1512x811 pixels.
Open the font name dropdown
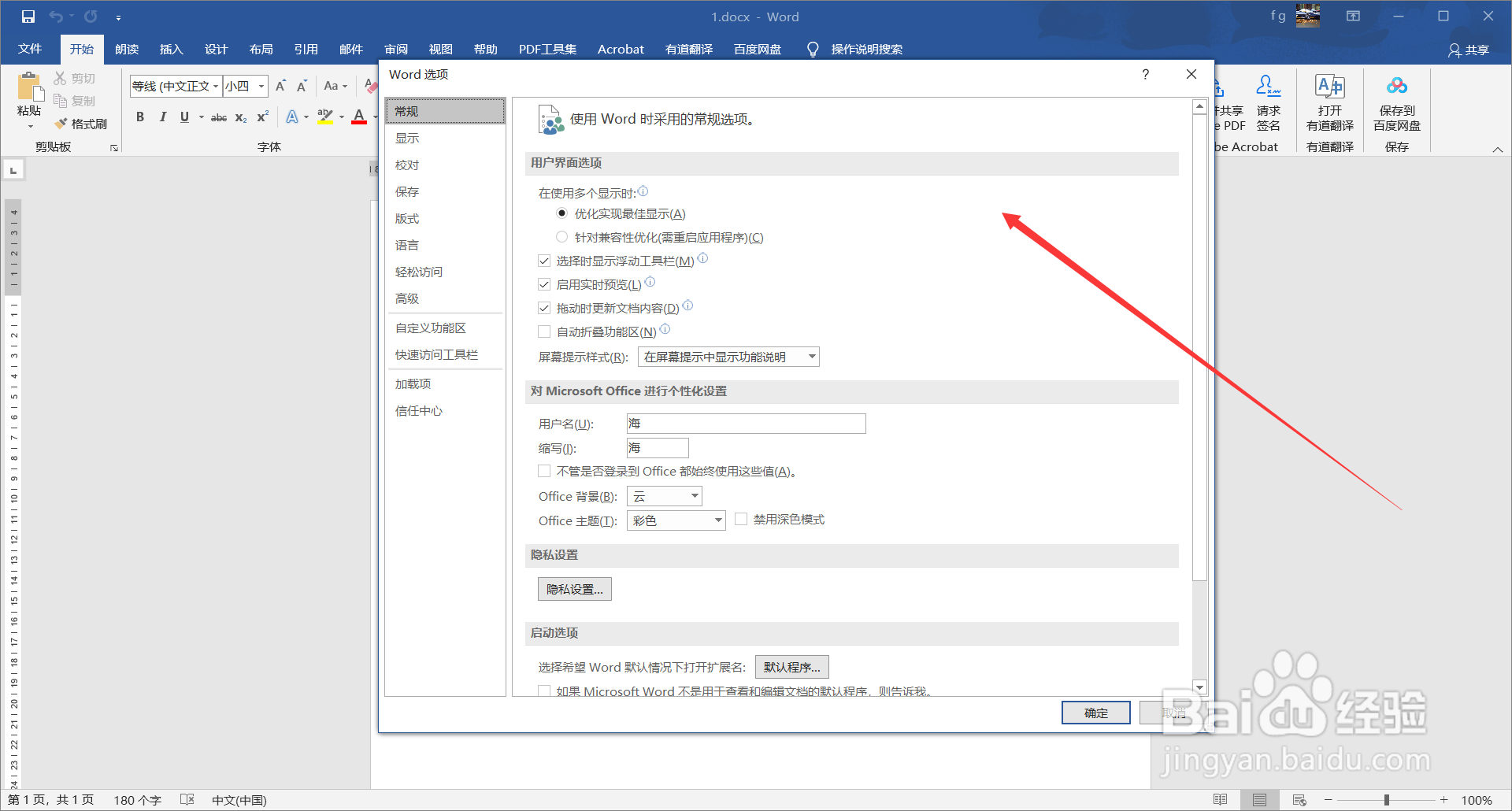(216, 86)
